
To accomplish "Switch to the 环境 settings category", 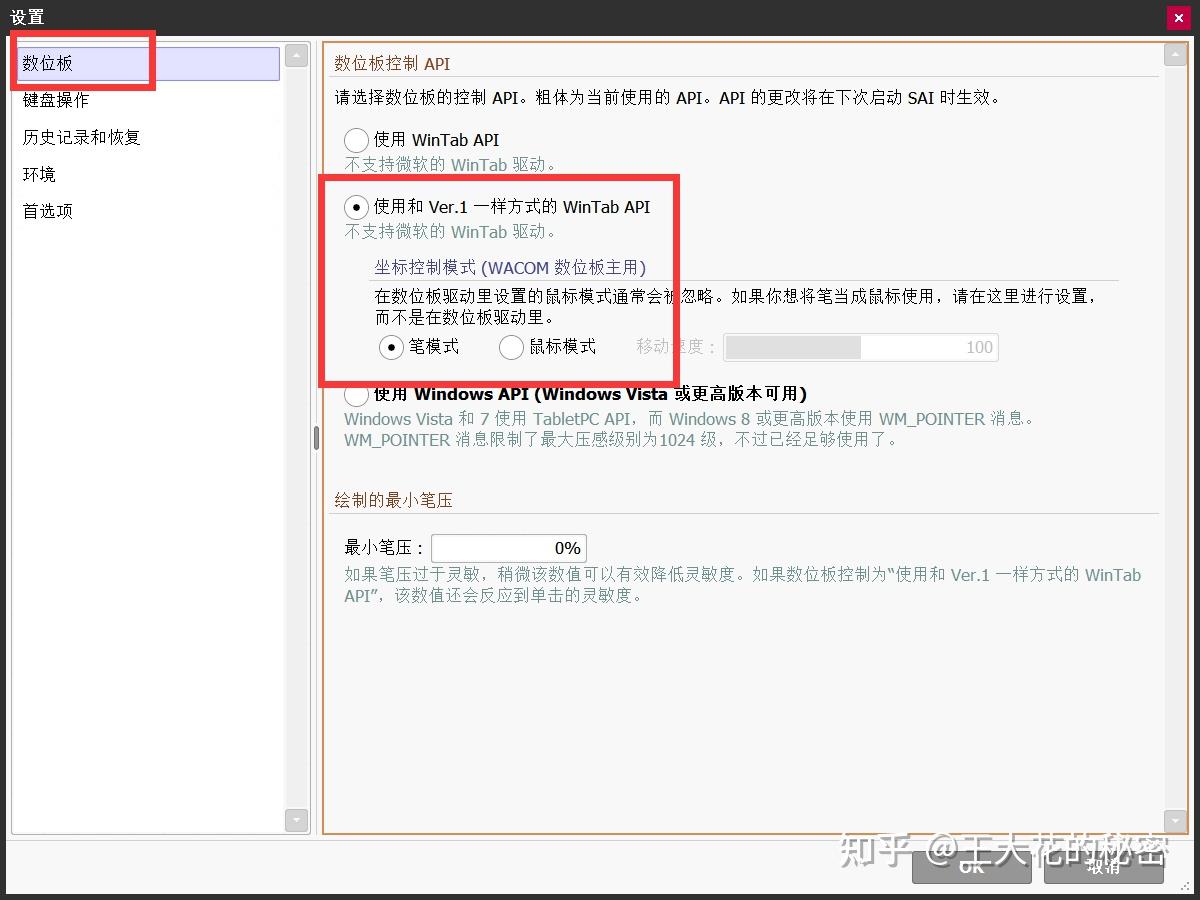I will coord(38,174).
